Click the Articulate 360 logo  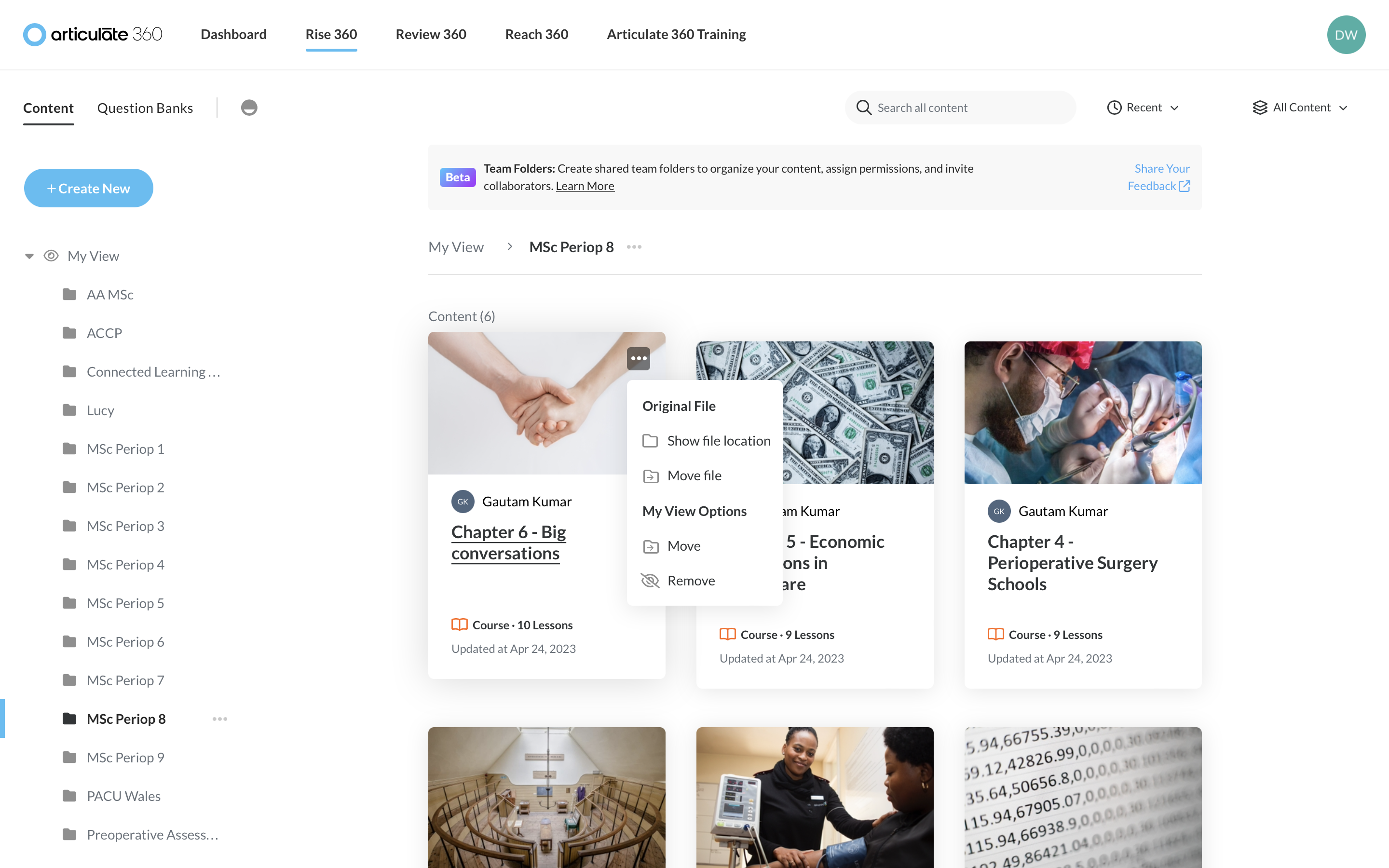point(93,34)
